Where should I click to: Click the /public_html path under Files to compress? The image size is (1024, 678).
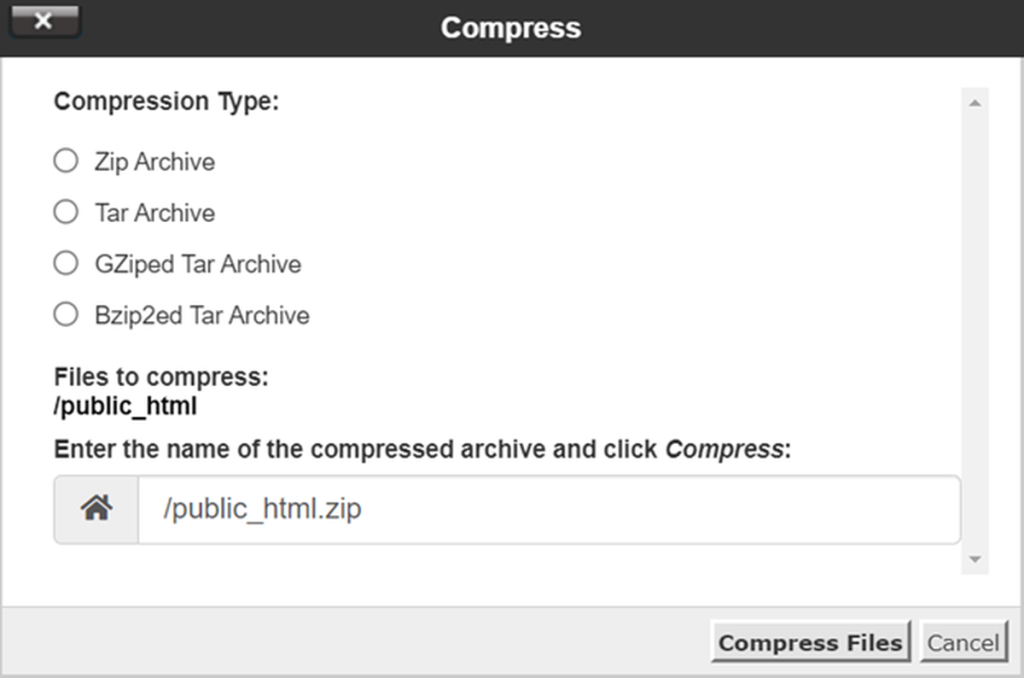125,407
